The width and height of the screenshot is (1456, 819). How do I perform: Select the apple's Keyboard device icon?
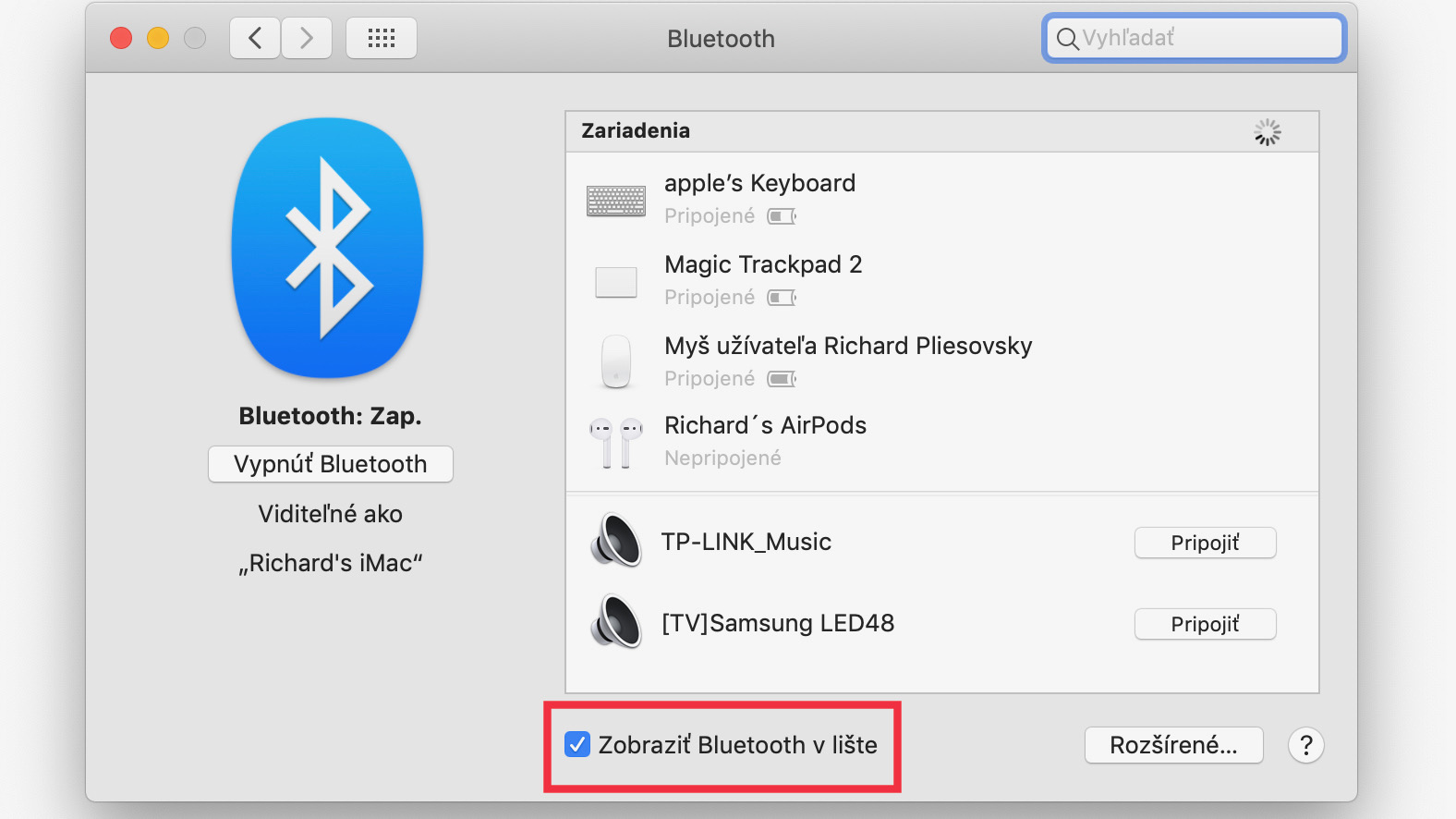pos(616,200)
